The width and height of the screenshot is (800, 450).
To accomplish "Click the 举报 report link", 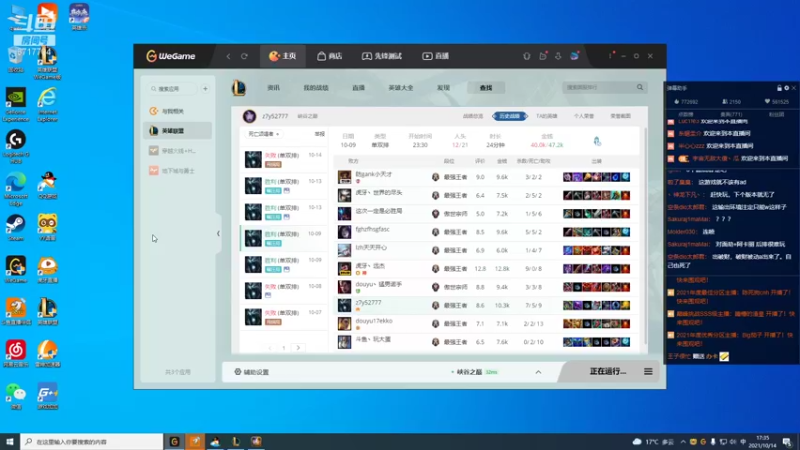I will coord(320,134).
